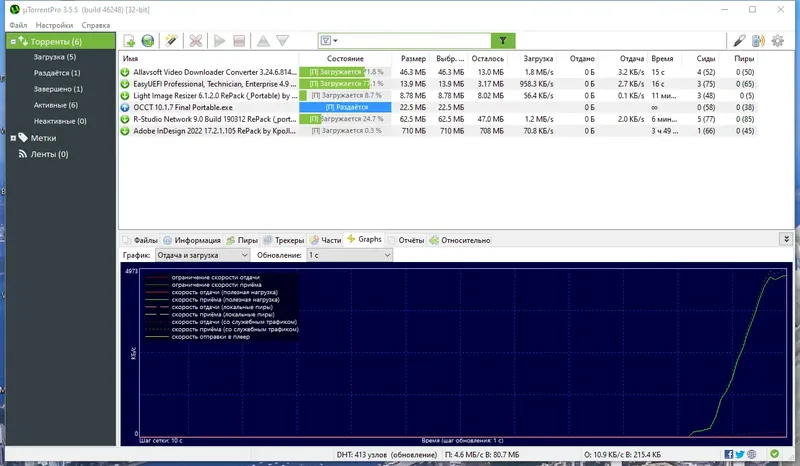Screen dimensions: 800x466
Task: Click the Add Torrent toolbar icon
Action: tap(129, 41)
